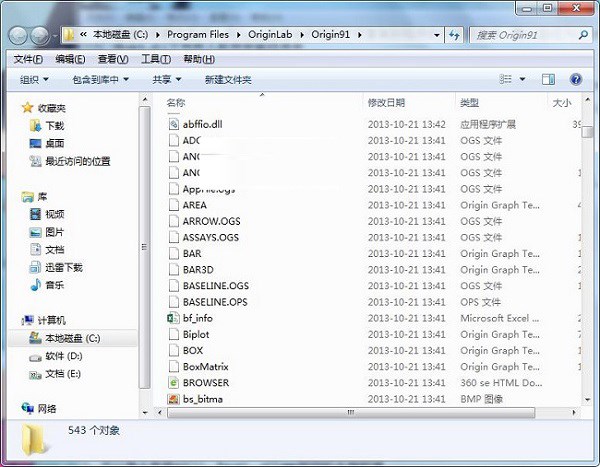Click the 图片 library icon
600x467 pixels.
(x=35, y=232)
